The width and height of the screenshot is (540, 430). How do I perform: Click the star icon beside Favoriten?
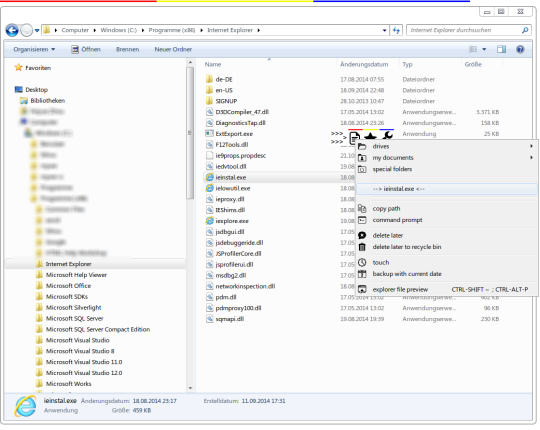[x=18, y=67]
